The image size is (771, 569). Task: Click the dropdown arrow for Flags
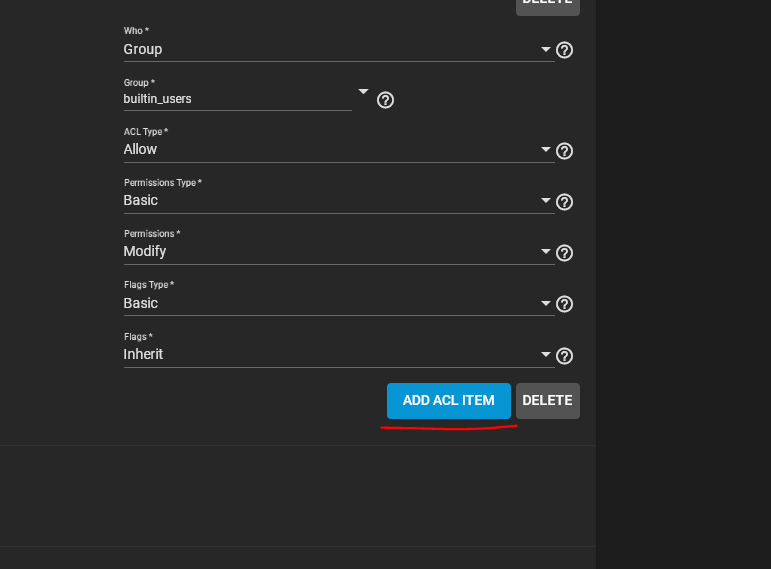point(546,354)
